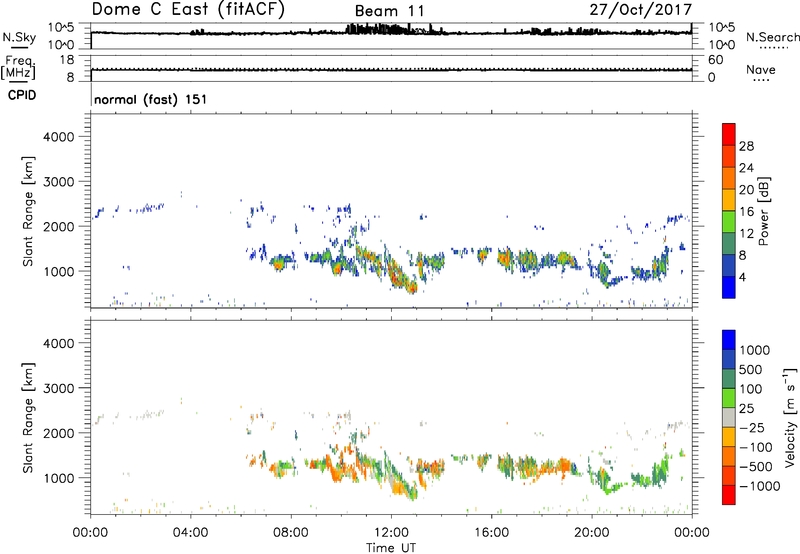
Task: Click "Slant Range [km]" label of the velocity panel
Action: click(28, 418)
